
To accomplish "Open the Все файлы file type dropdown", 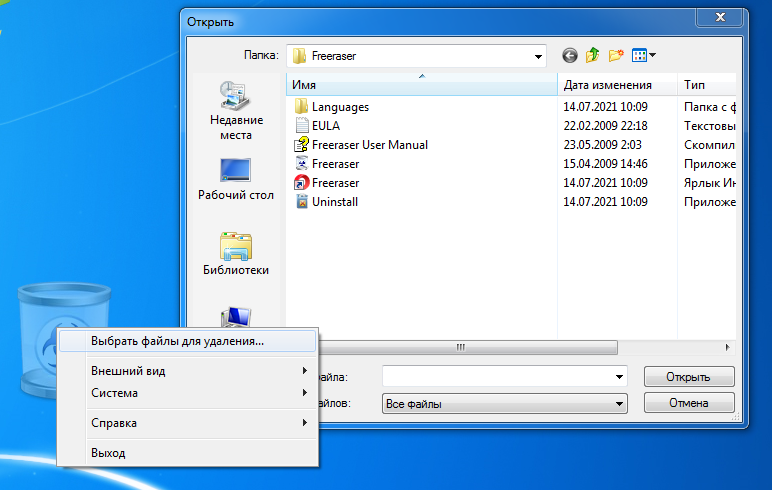I will pos(505,404).
